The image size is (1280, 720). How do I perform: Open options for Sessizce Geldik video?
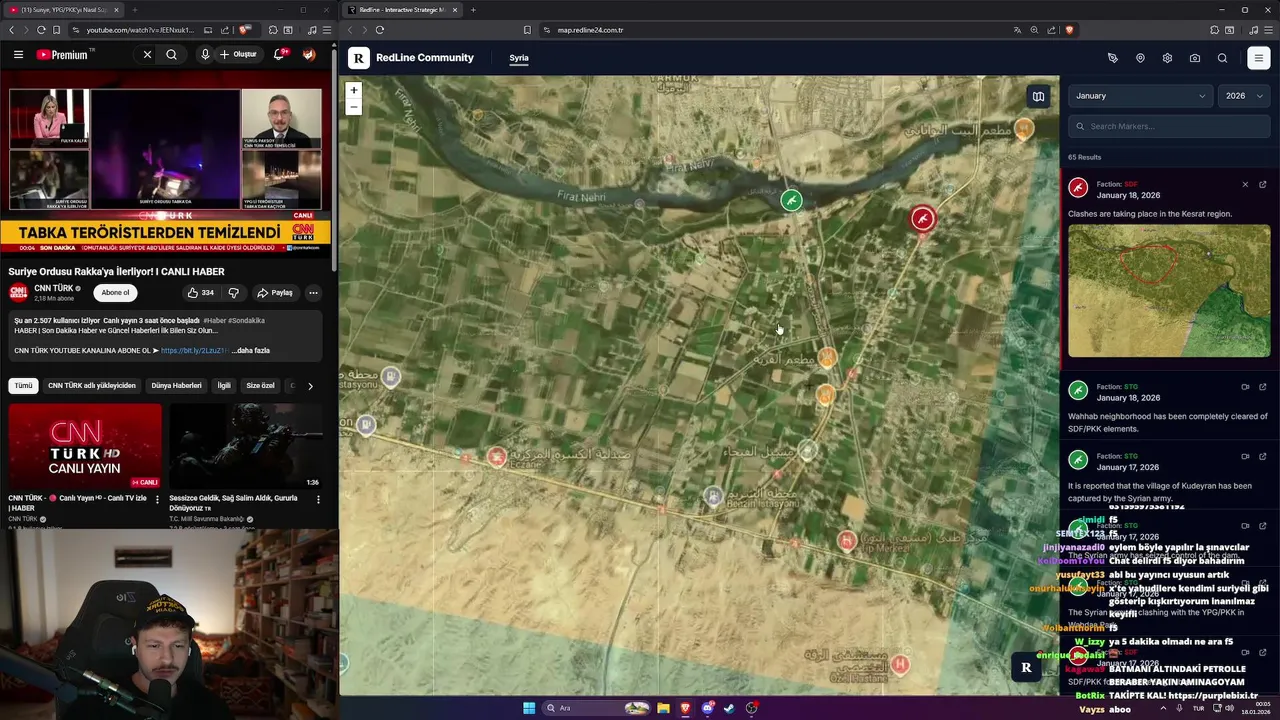coord(318,500)
